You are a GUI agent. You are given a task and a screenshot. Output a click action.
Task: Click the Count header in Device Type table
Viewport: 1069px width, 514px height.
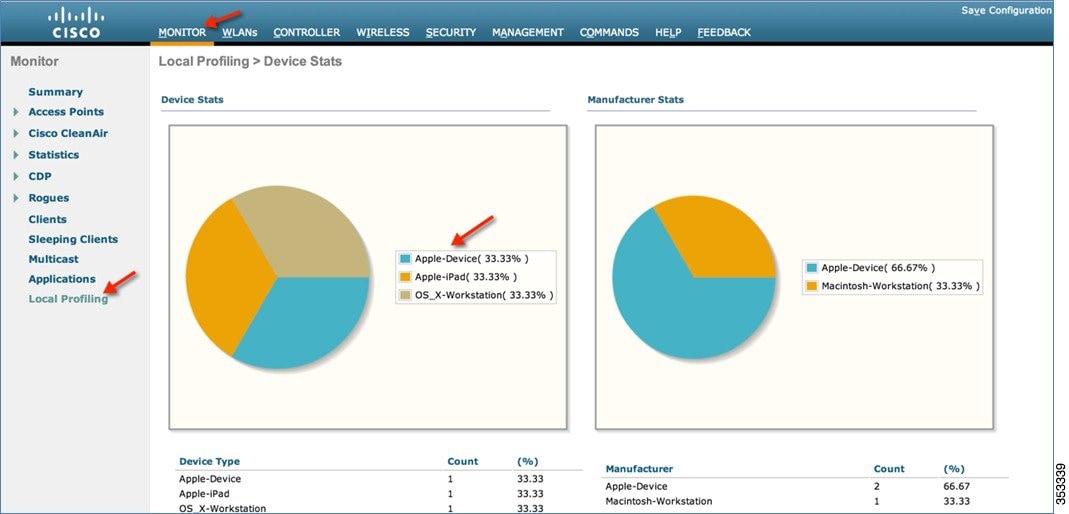coord(463,462)
